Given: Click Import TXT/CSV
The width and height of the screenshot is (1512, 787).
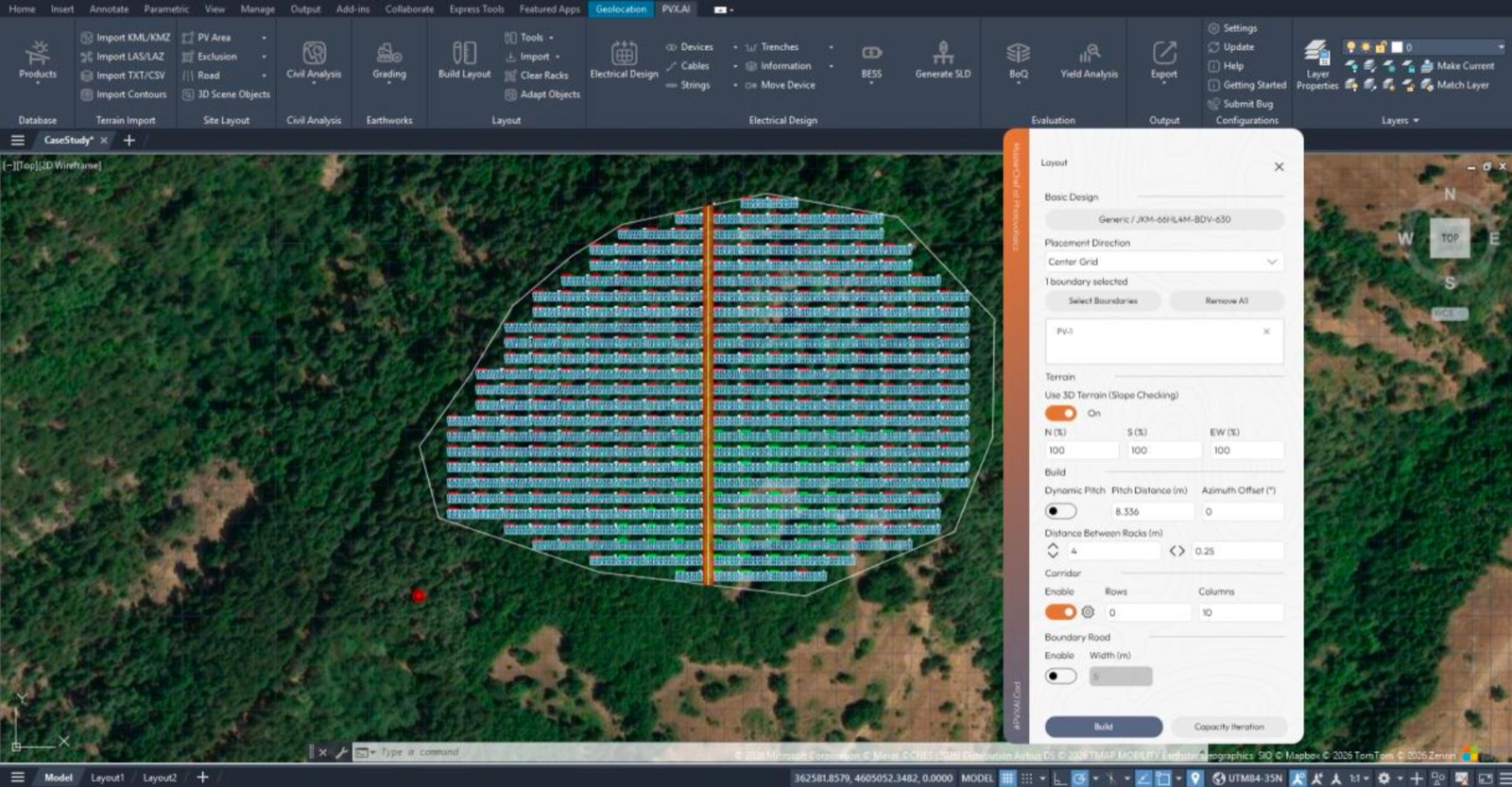Looking at the screenshot, I should (x=122, y=76).
